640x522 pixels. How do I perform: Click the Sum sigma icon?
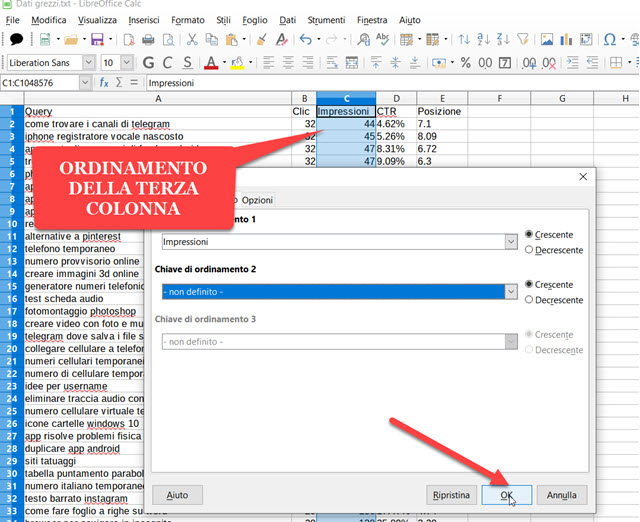pos(119,83)
